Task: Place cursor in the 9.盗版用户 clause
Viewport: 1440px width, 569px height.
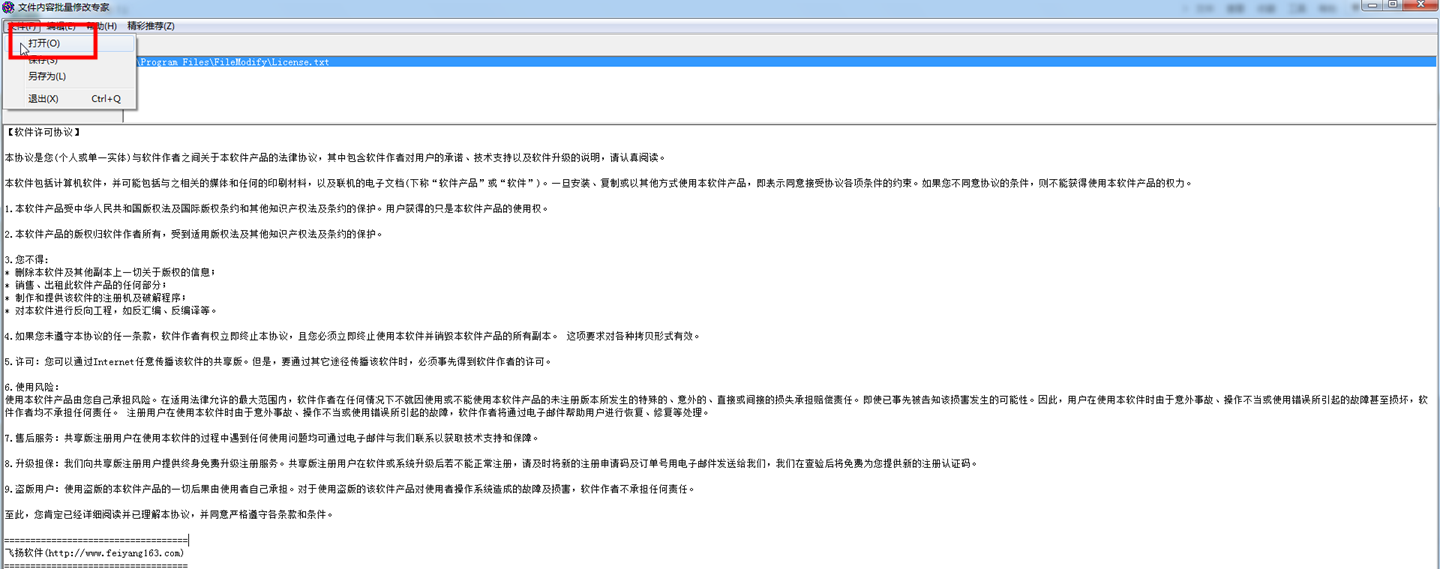Action: point(300,490)
